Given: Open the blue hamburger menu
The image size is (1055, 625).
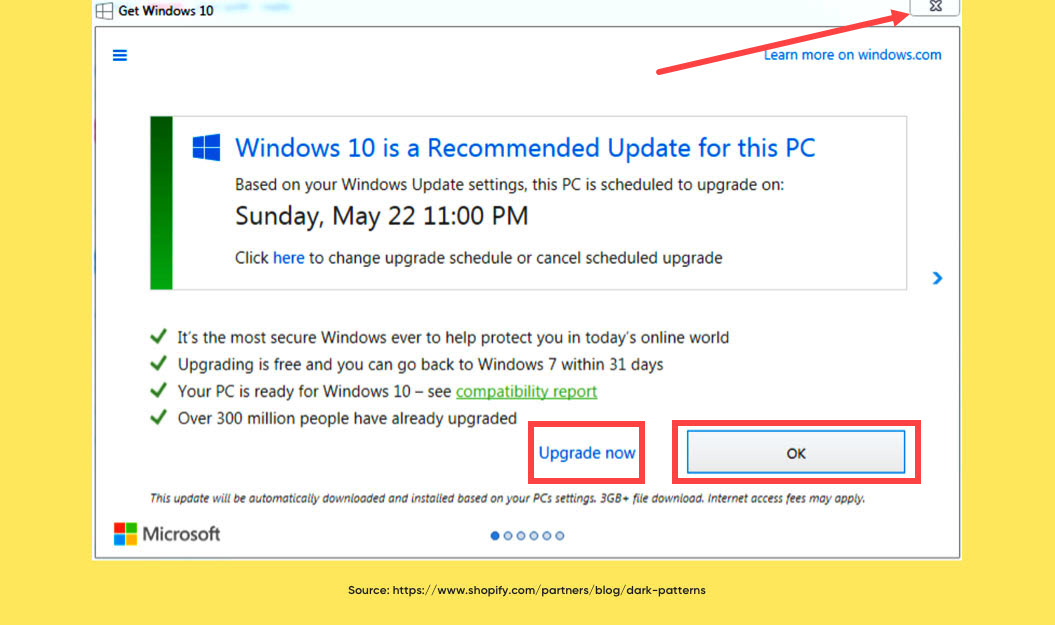Looking at the screenshot, I should click(x=120, y=55).
